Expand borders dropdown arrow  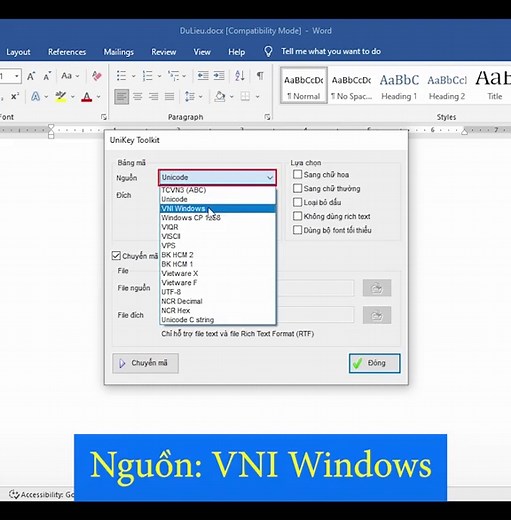click(257, 97)
